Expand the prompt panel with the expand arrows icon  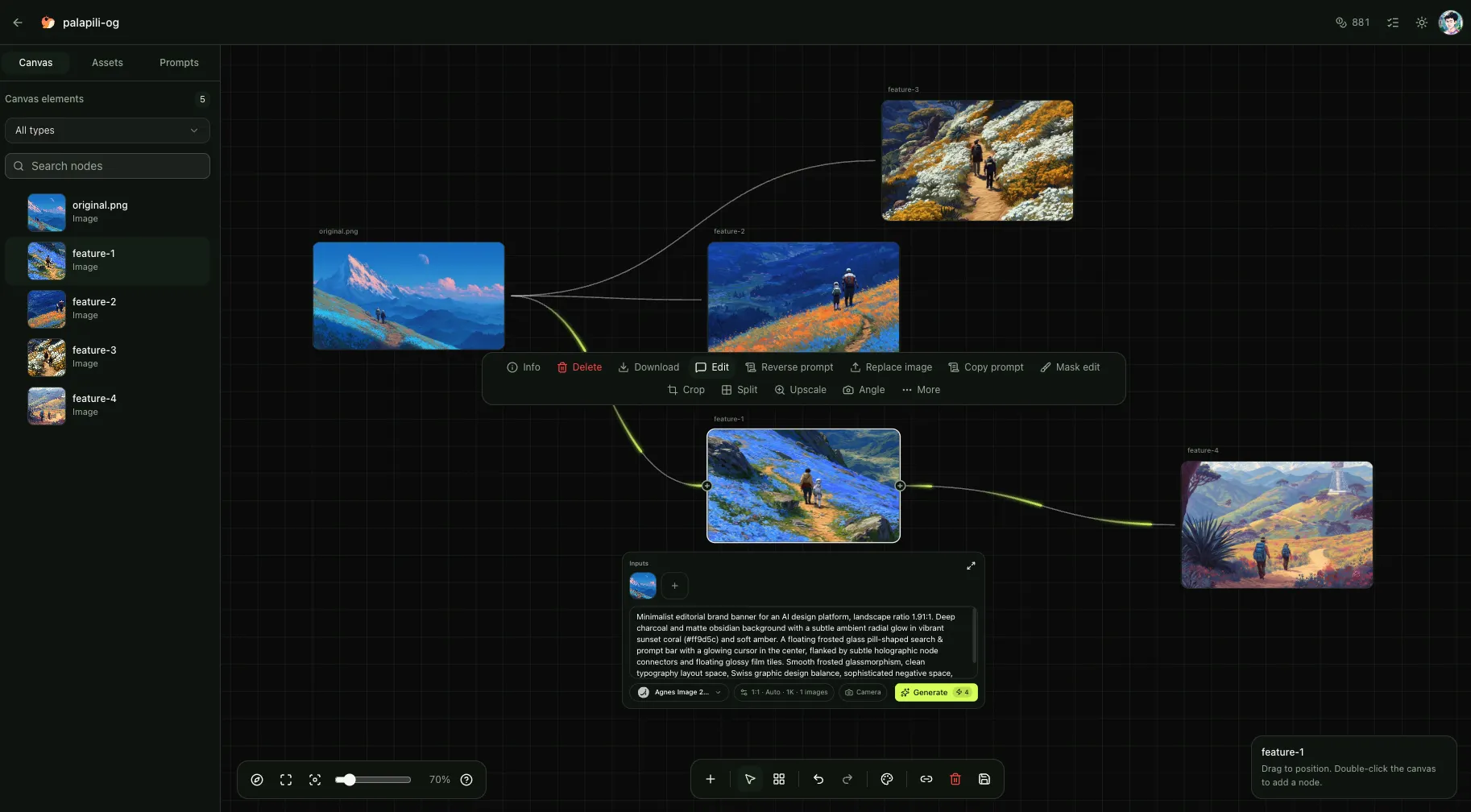pyautogui.click(x=971, y=565)
